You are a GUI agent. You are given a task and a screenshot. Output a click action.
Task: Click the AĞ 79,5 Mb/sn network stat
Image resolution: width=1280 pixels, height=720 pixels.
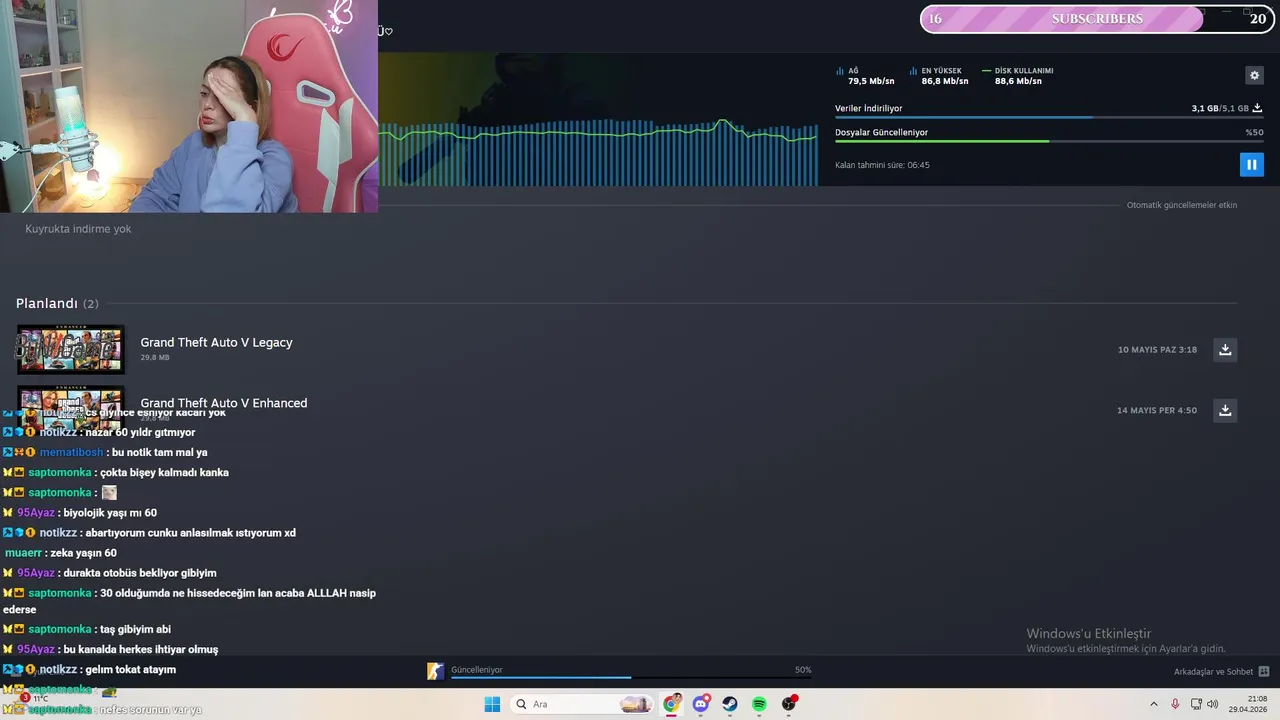point(865,76)
